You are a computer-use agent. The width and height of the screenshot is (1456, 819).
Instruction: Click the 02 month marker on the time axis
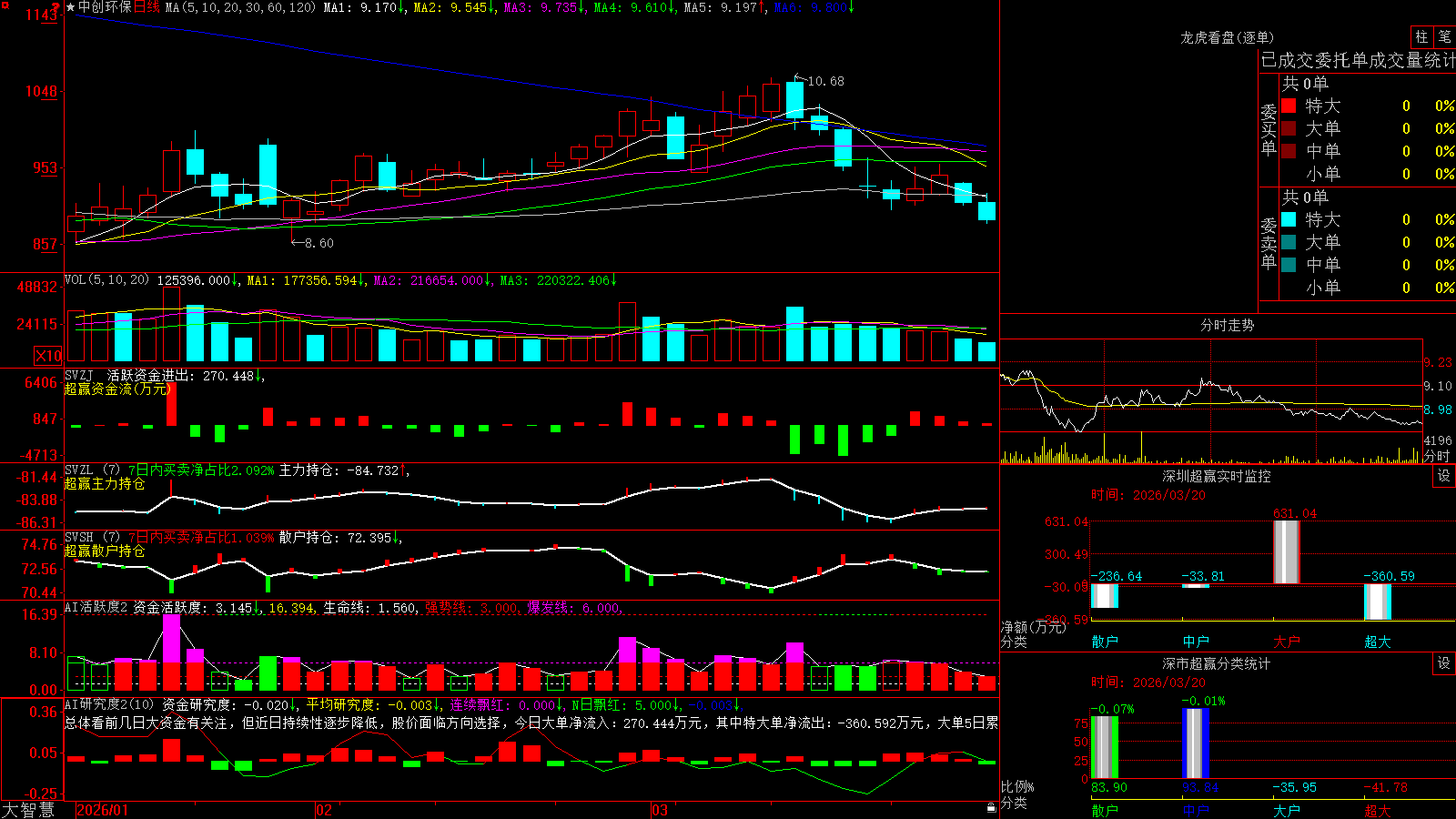coord(324,810)
